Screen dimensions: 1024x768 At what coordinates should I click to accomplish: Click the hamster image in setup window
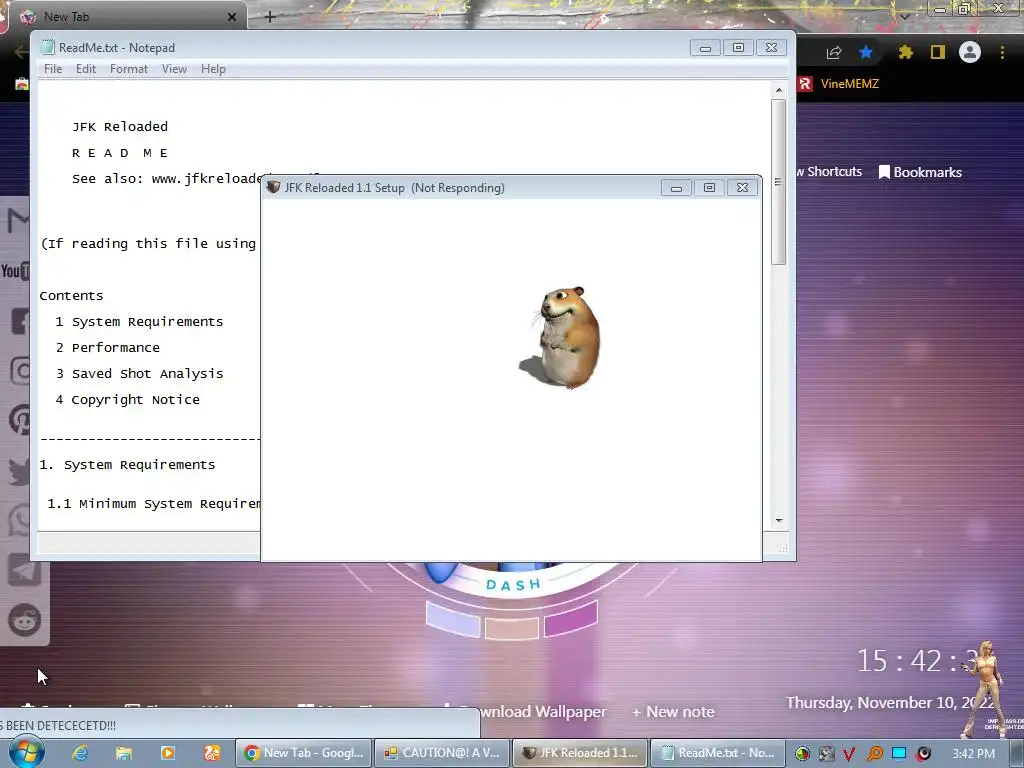coord(562,338)
